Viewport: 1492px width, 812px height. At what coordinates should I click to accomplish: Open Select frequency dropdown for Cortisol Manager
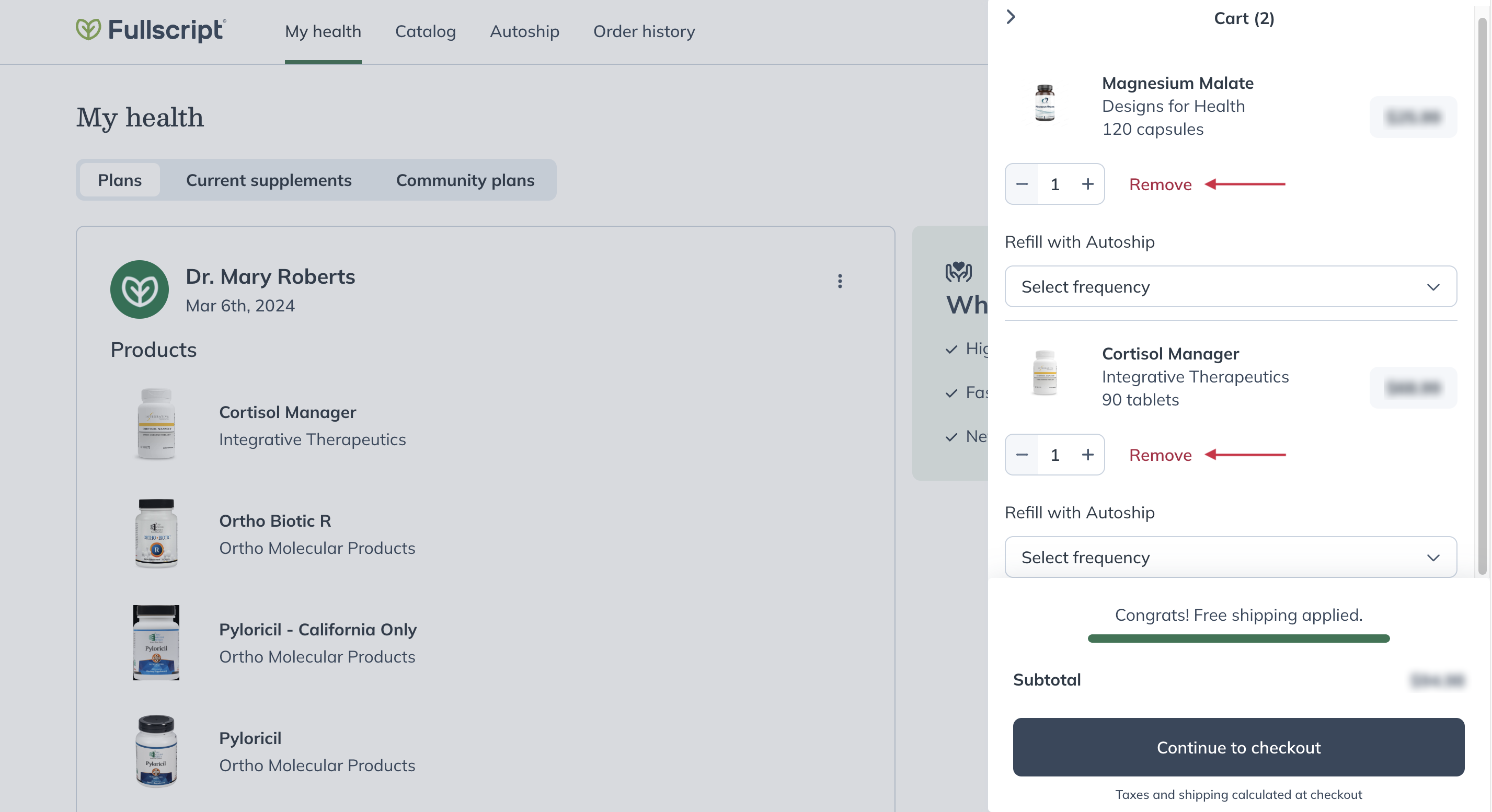1231,558
